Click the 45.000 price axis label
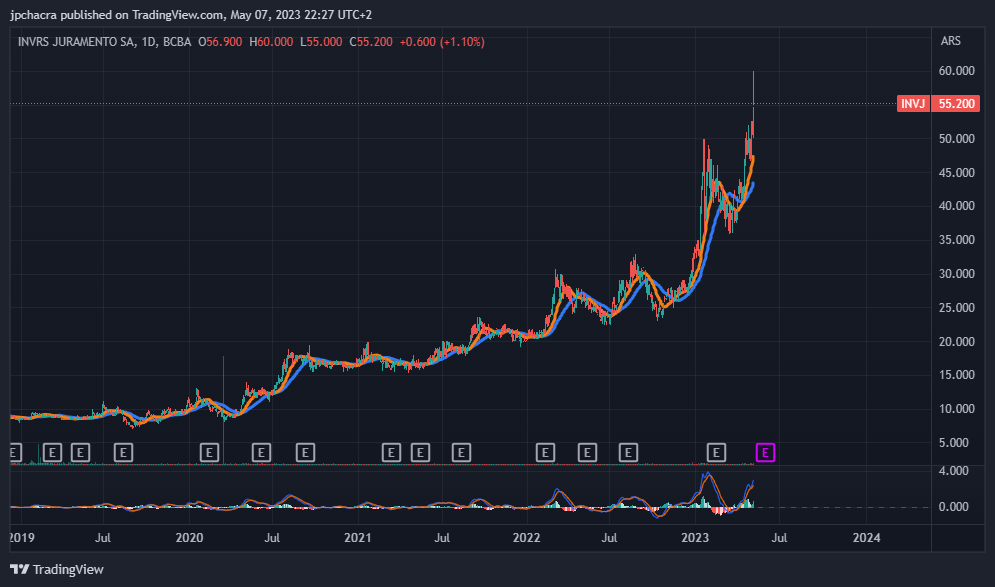 tap(956, 173)
